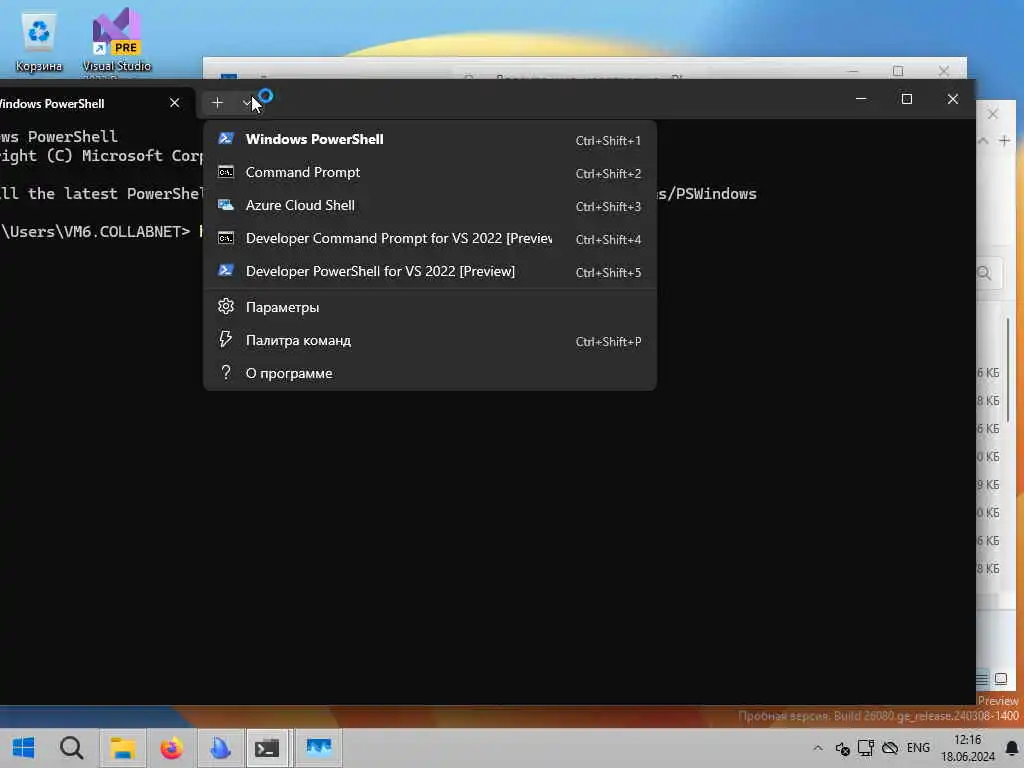The width and height of the screenshot is (1024, 768).
Task: Open File Explorer from taskbar
Action: pyautogui.click(x=122, y=748)
